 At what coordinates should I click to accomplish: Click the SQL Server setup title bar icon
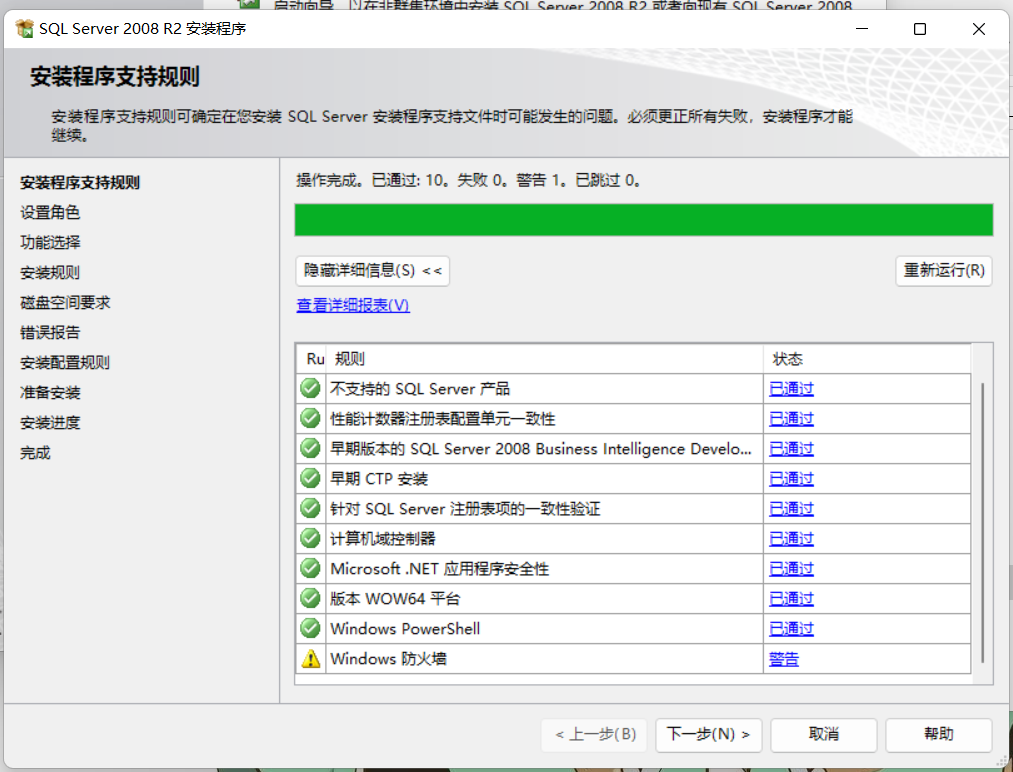click(x=24, y=28)
